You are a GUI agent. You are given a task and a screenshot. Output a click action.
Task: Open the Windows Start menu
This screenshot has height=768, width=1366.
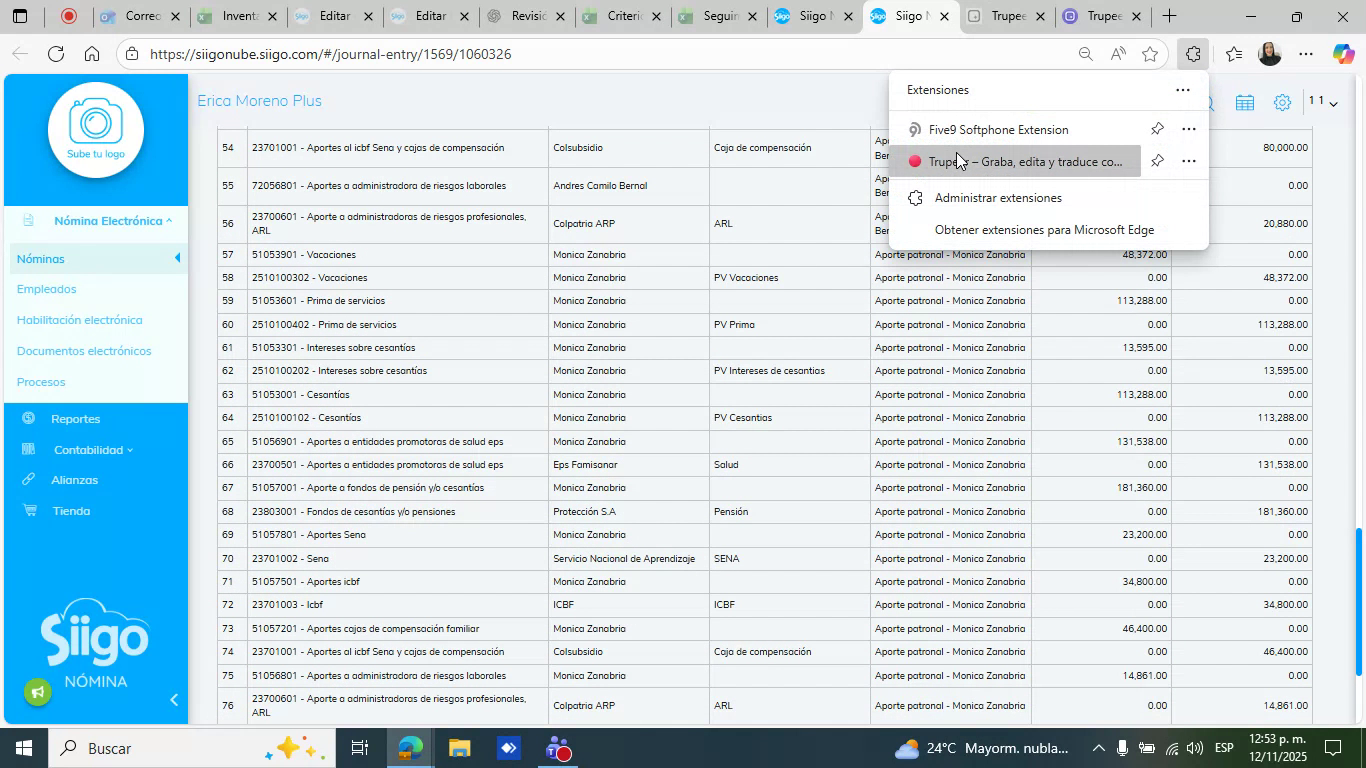(22, 748)
